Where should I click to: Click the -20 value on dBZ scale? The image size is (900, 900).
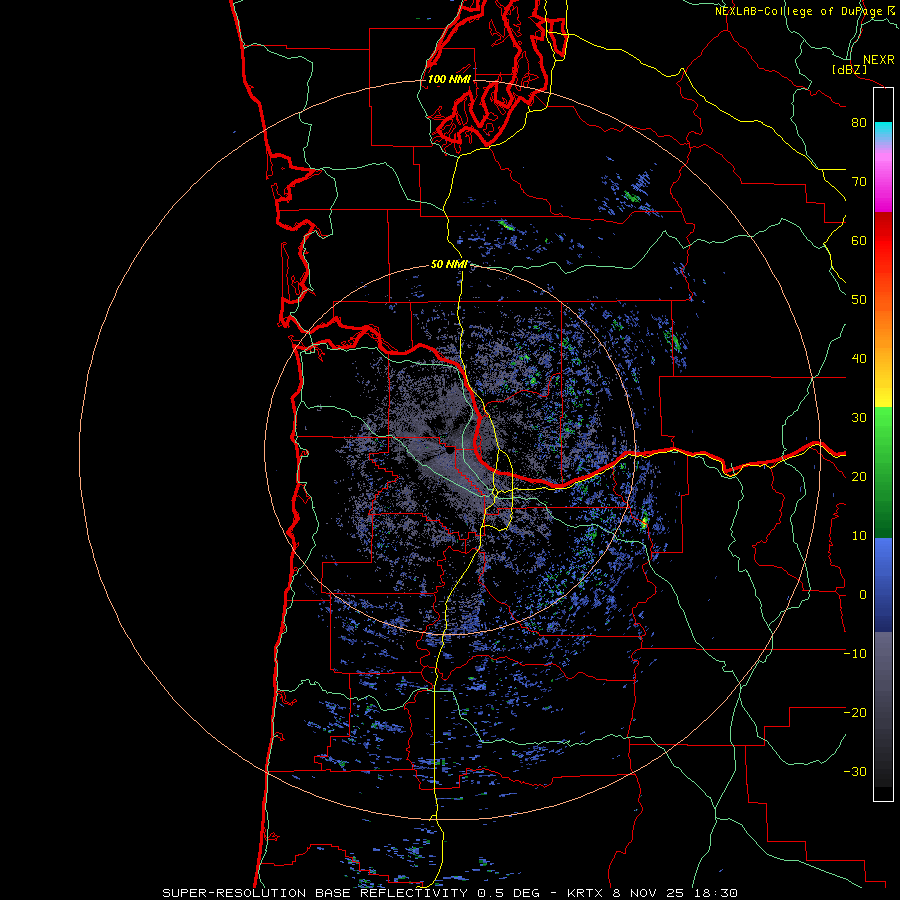coord(855,713)
